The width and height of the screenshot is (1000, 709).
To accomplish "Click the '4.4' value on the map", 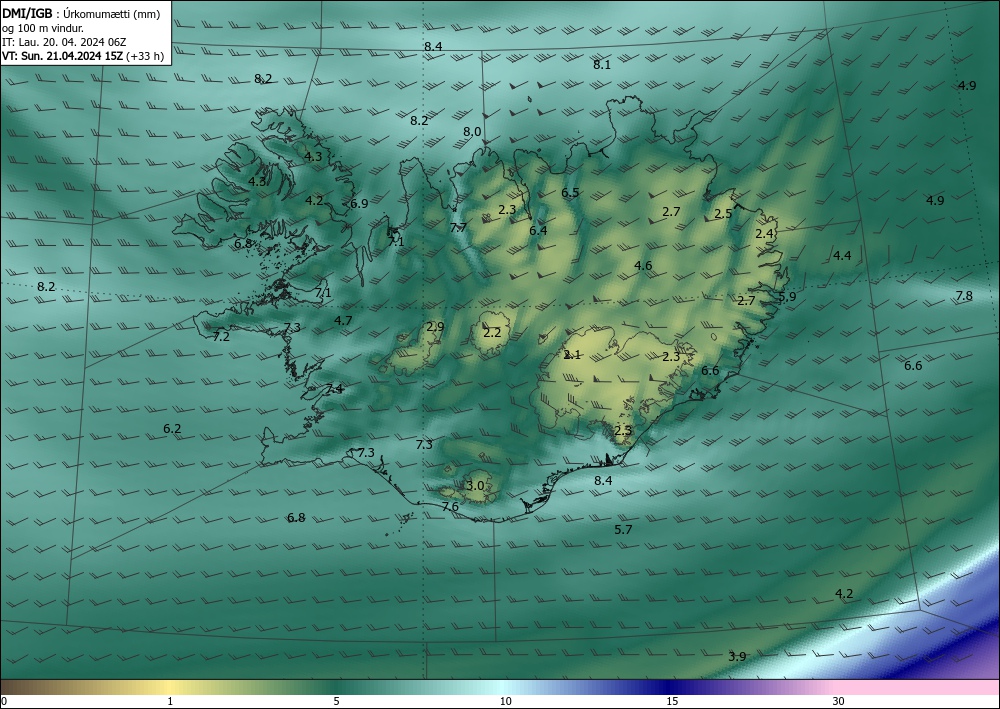I will [842, 255].
